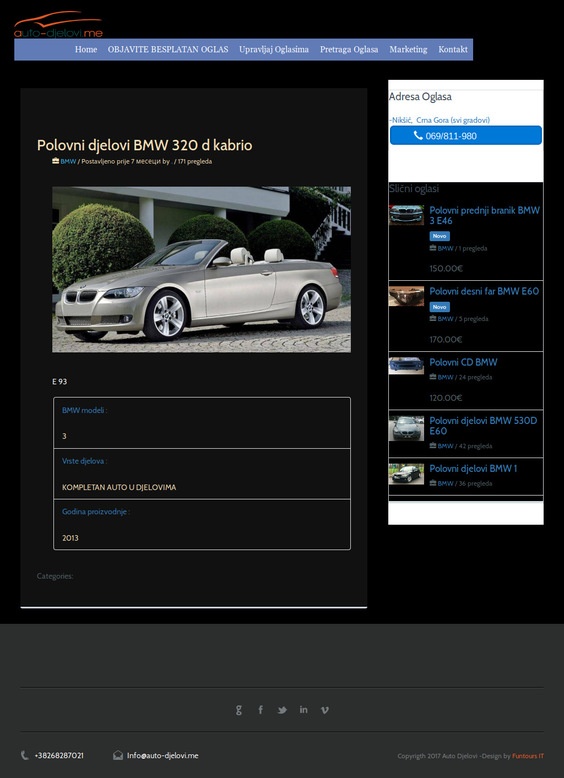Click thumbnail of BMW 530D E60 ad
564x778 pixels.
click(406, 428)
